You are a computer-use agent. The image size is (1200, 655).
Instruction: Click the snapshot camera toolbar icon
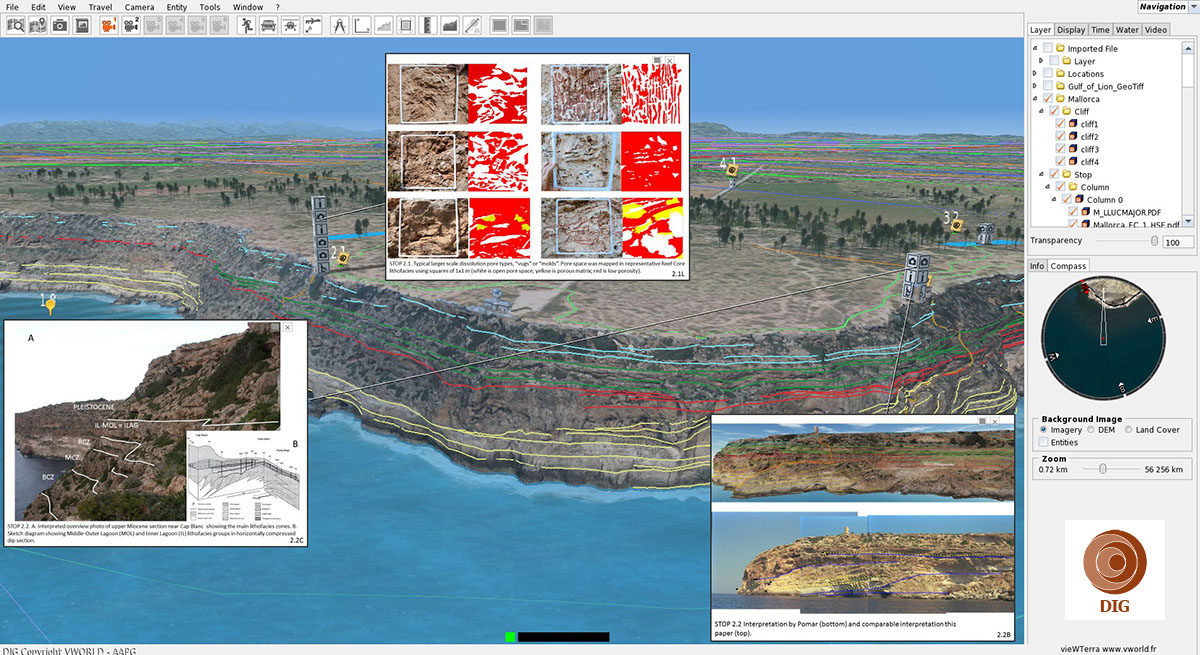pos(60,25)
